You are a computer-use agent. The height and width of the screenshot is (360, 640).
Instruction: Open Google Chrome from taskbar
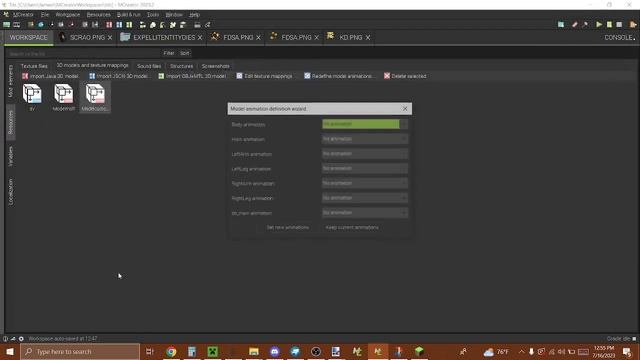tap(171, 351)
